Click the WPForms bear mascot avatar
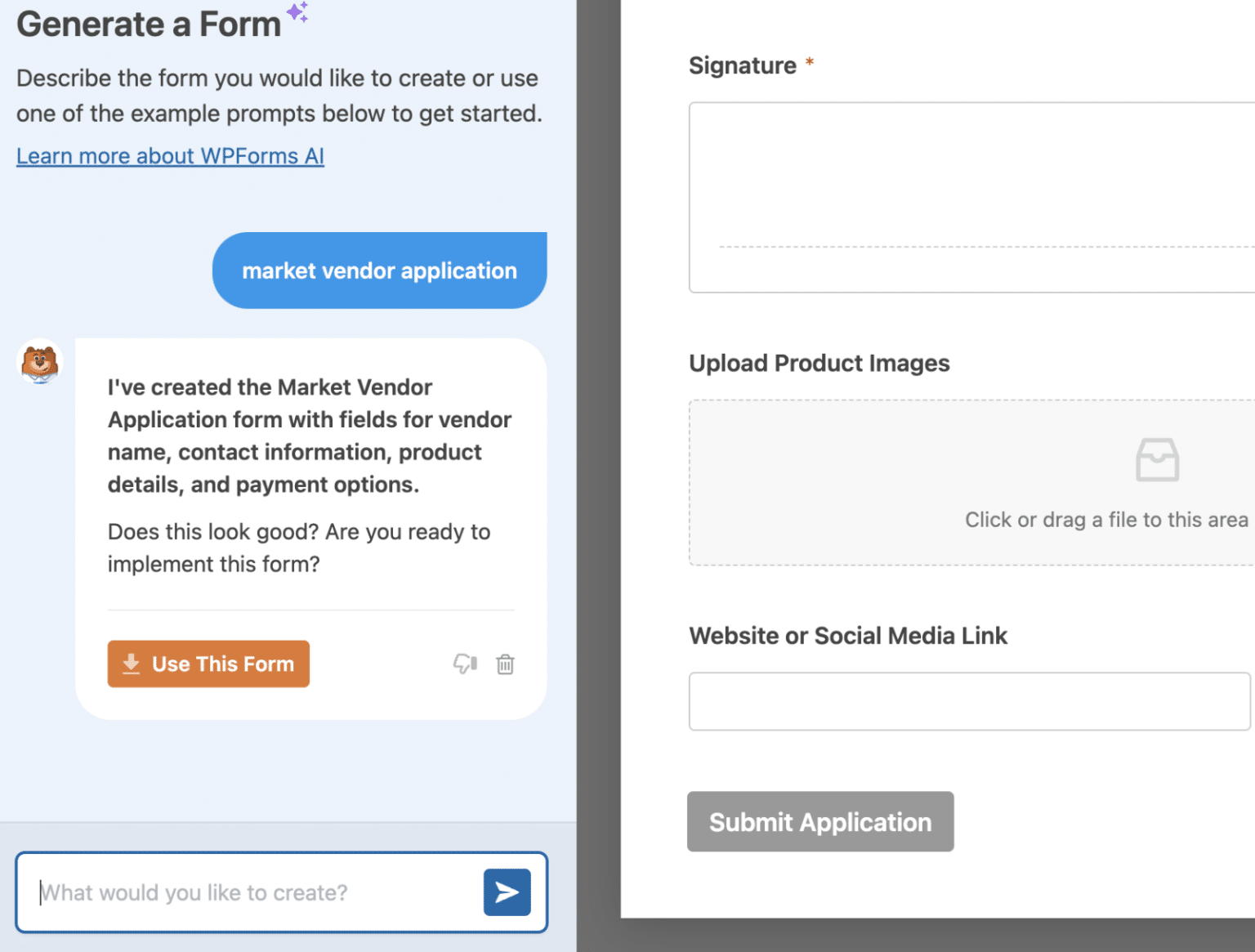 (39, 362)
